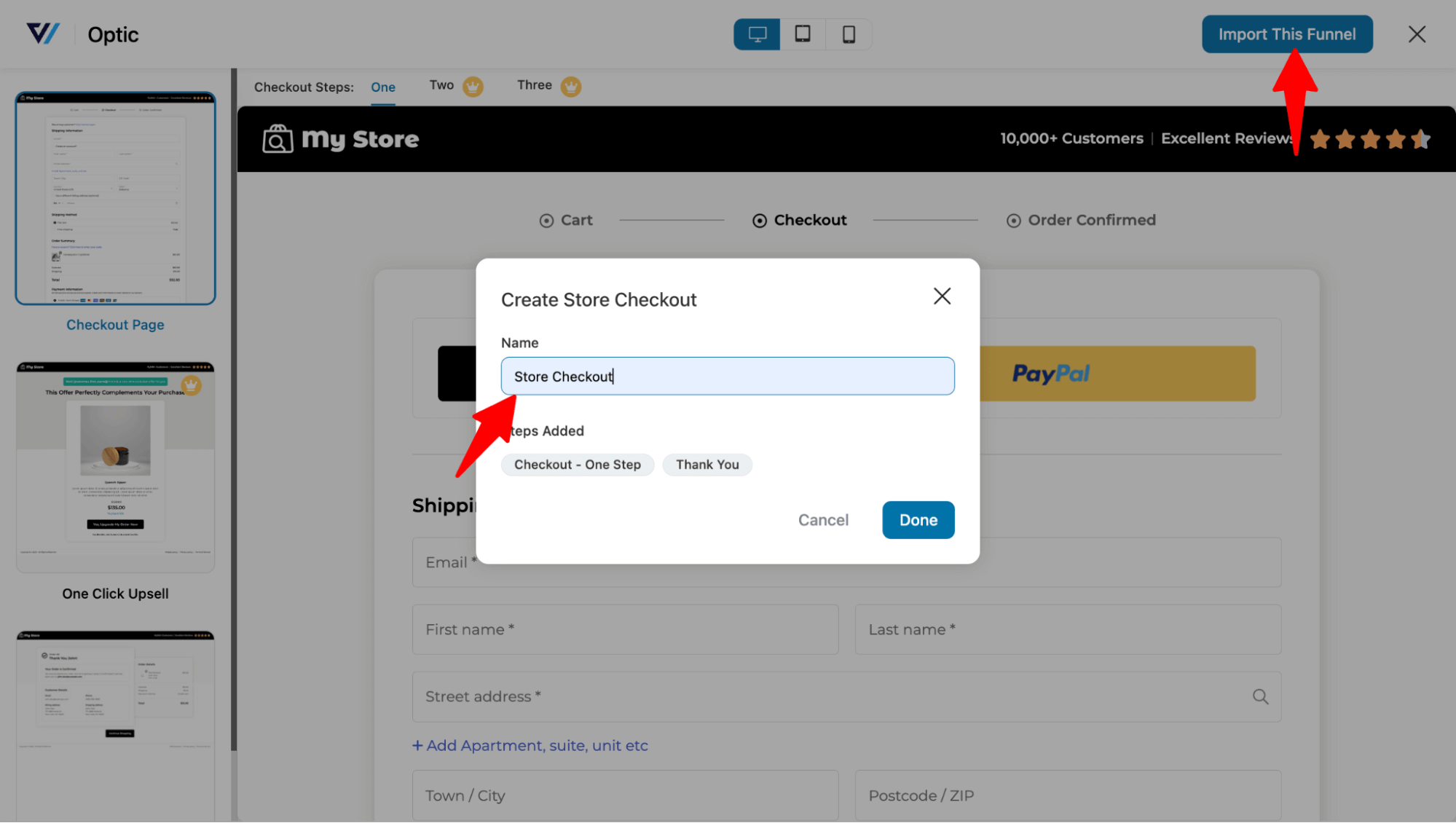Click Import This Funnel button

pyautogui.click(x=1287, y=34)
